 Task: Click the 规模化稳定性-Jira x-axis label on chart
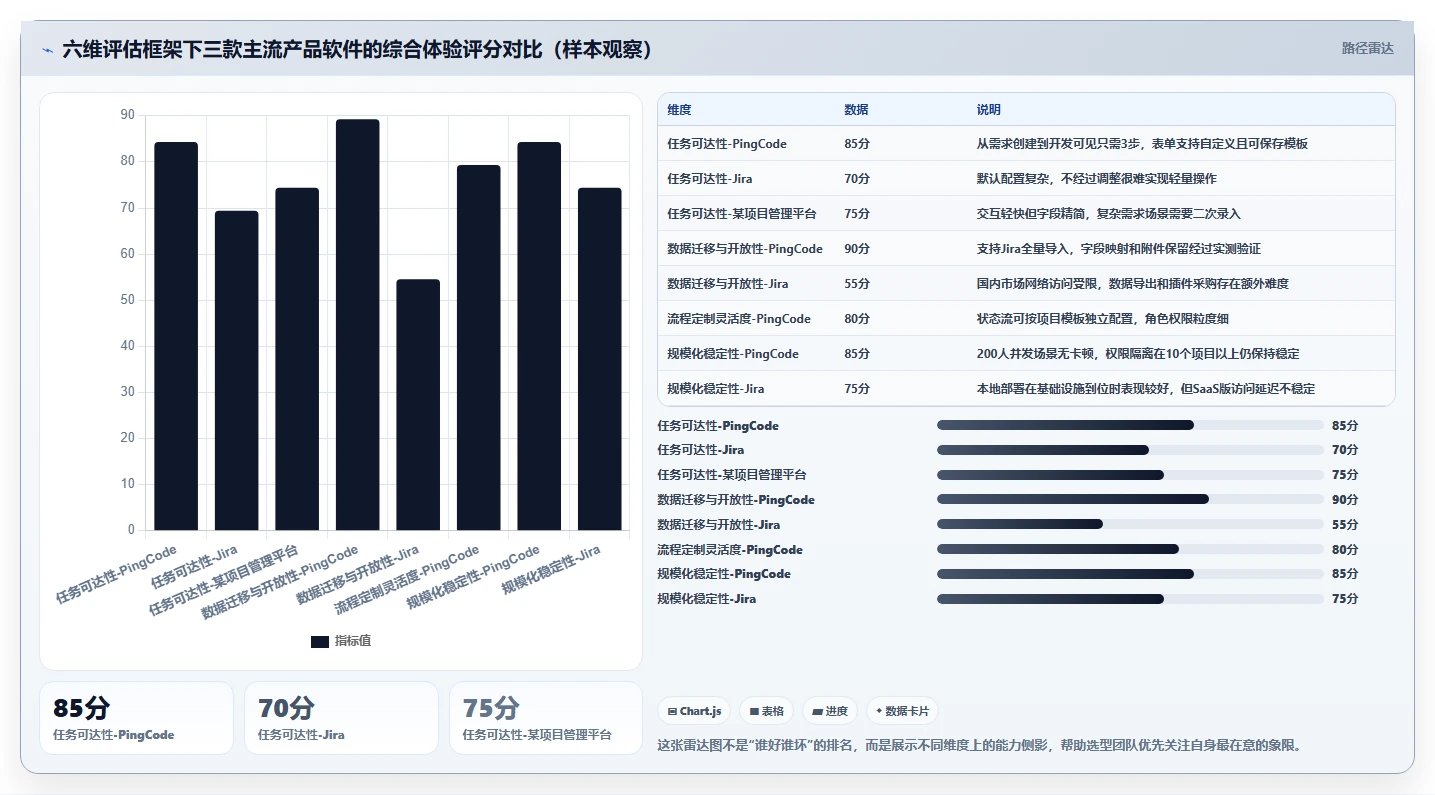point(550,570)
